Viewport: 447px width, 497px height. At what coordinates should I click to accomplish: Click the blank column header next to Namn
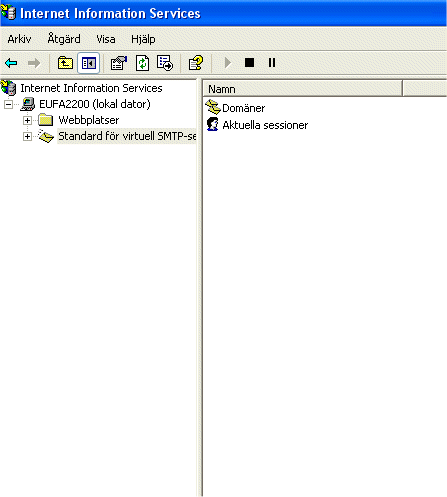click(425, 89)
